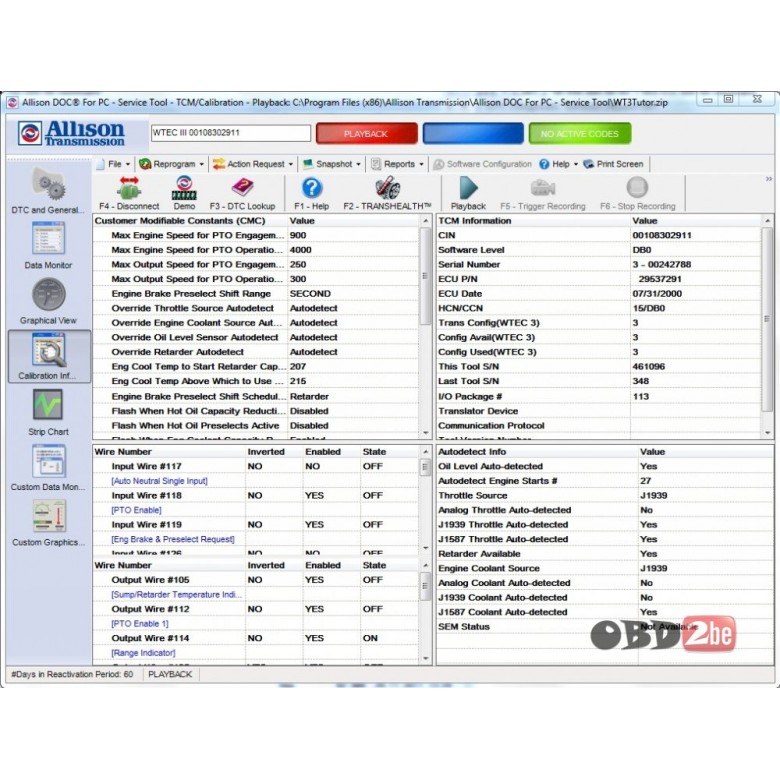Click value SECOND in CMC table
Screen dimensions: 780x780
click(x=310, y=293)
